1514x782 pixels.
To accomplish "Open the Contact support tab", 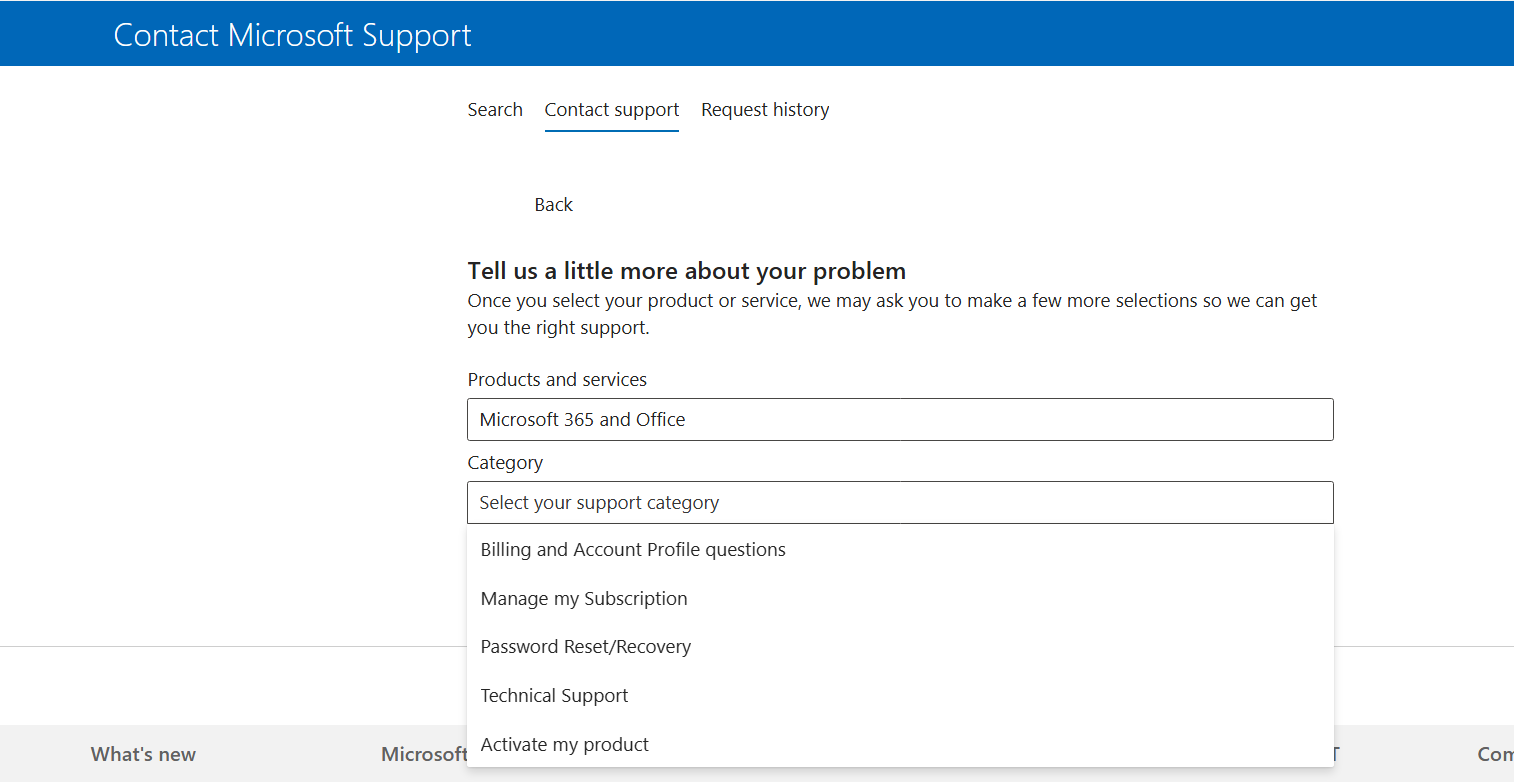I will pos(612,110).
